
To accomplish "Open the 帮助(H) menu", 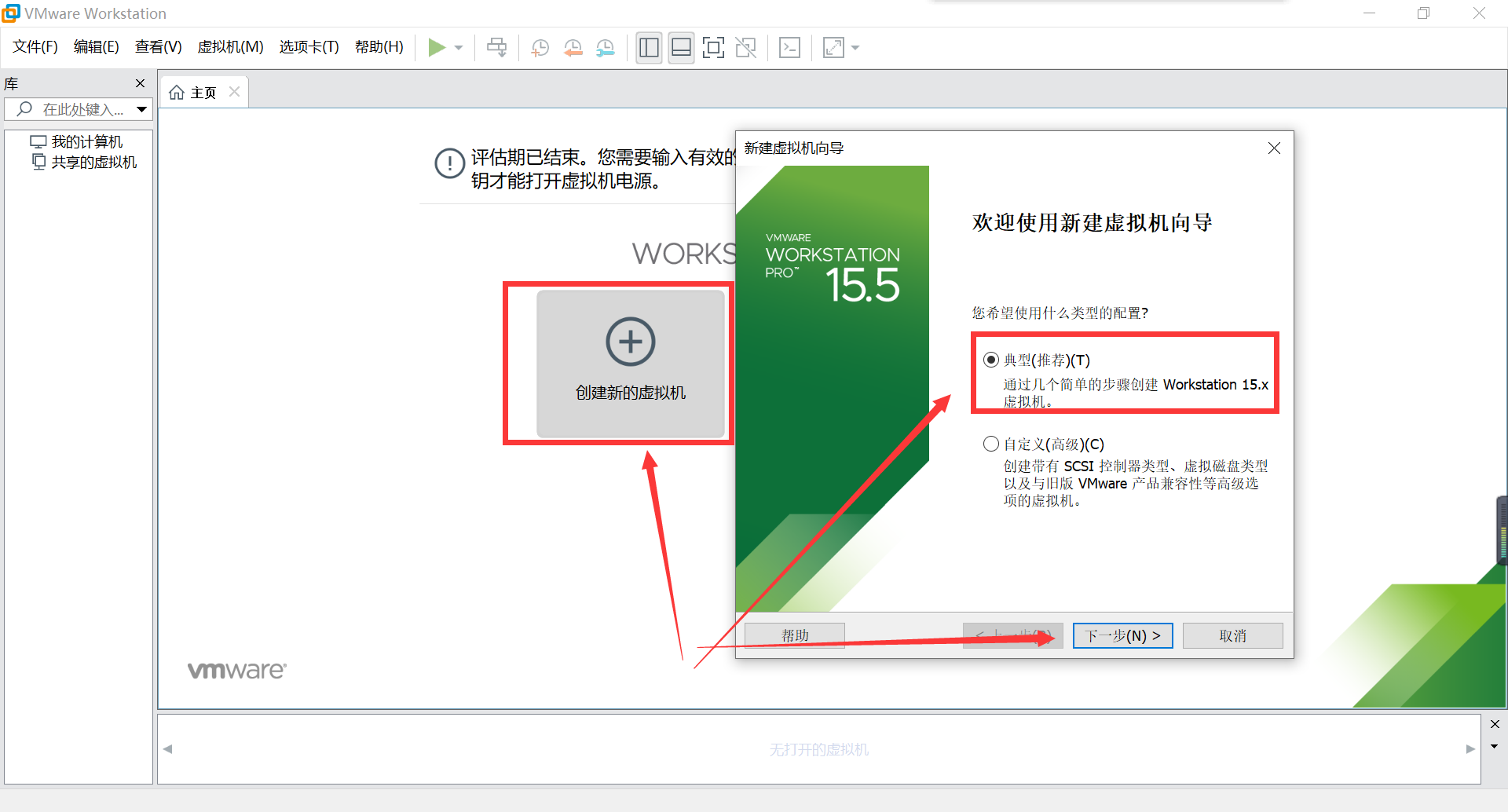I will 379,47.
